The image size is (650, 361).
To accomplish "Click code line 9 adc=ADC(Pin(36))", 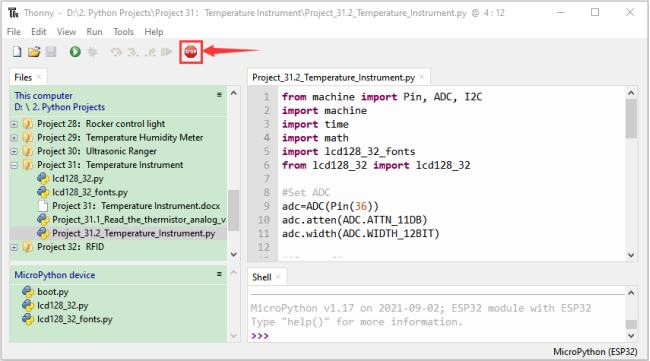I will coord(330,206).
